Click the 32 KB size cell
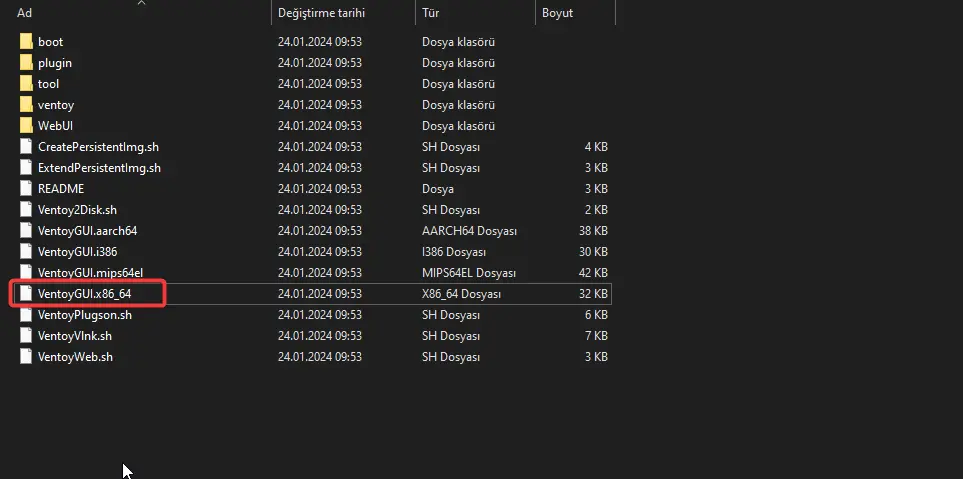Viewport: 963px width, 479px height. tap(593, 294)
